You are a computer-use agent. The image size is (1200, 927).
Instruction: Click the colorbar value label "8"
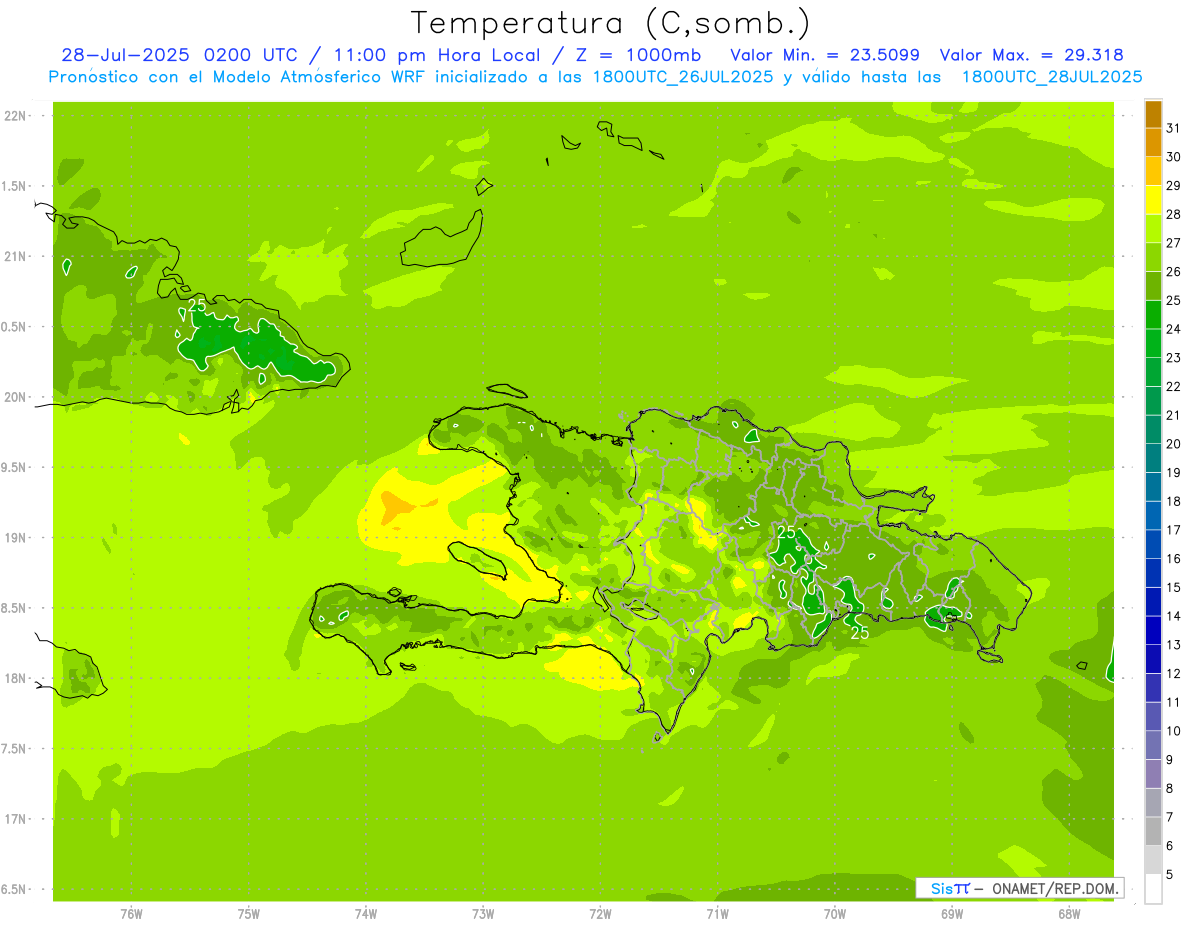click(1170, 788)
